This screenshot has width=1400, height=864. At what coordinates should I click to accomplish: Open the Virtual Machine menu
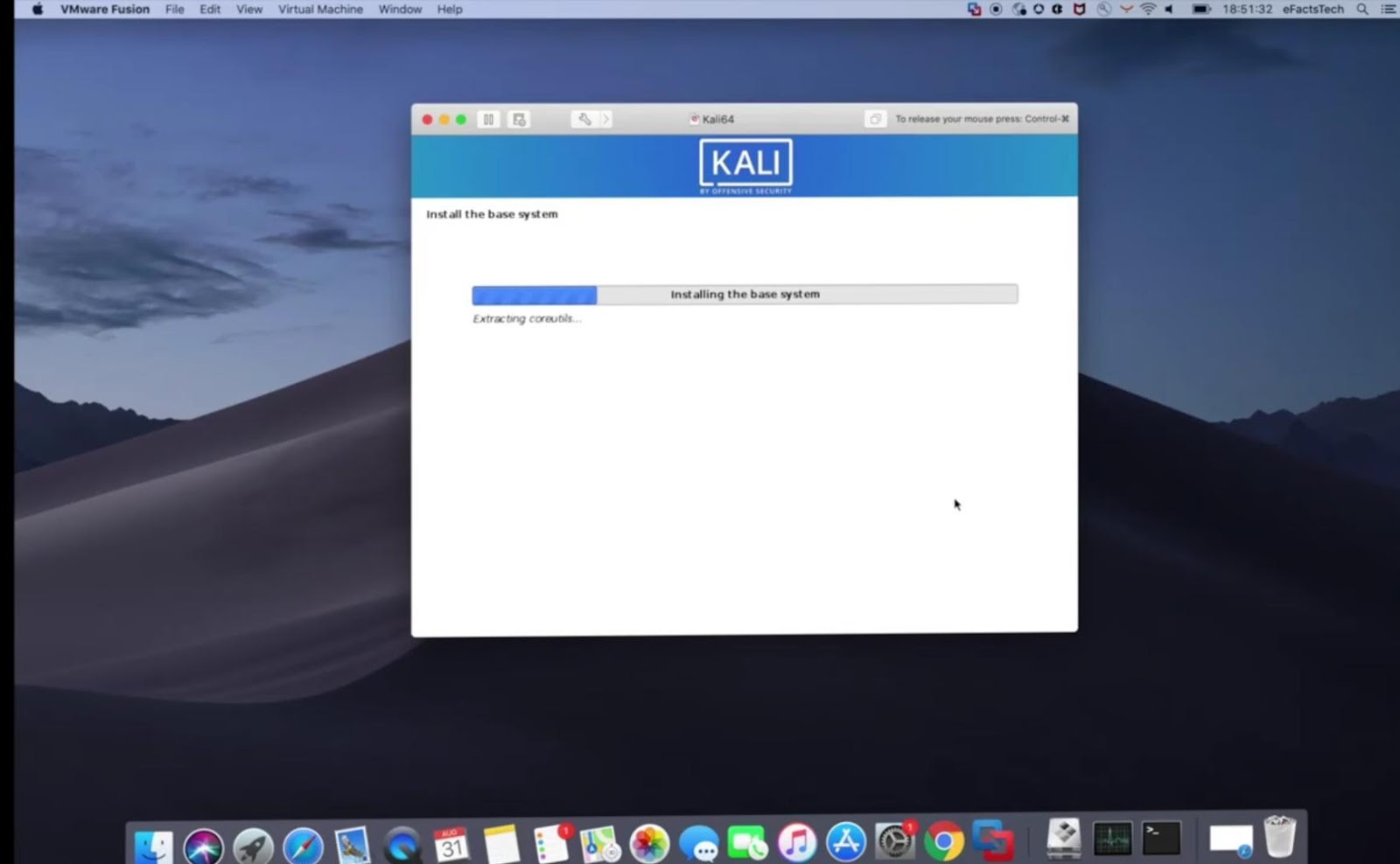point(320,9)
